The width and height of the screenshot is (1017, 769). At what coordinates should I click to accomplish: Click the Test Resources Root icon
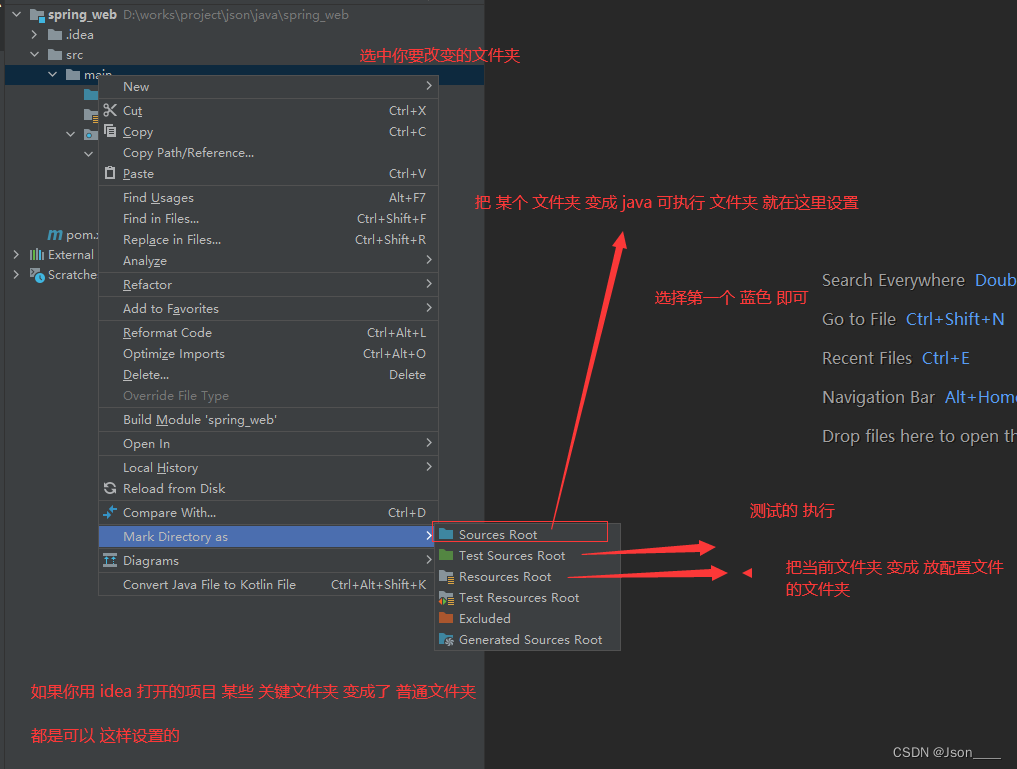tap(447, 598)
